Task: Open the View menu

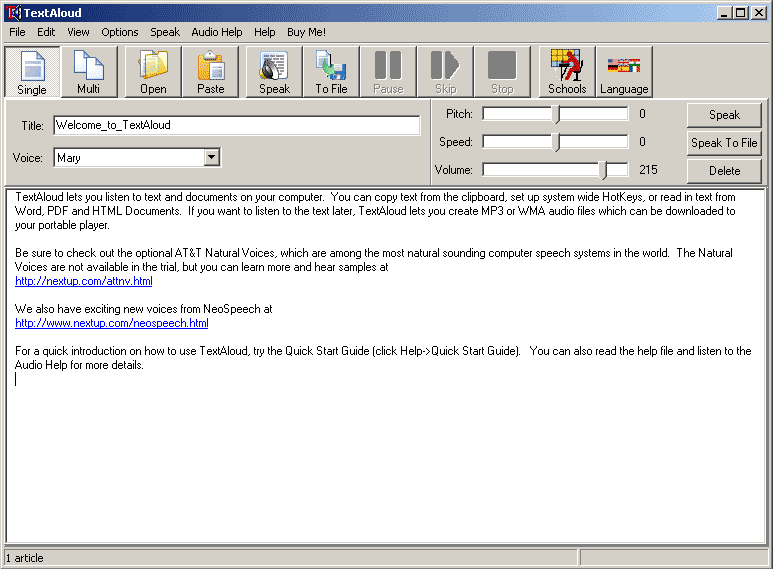Action: (x=78, y=32)
